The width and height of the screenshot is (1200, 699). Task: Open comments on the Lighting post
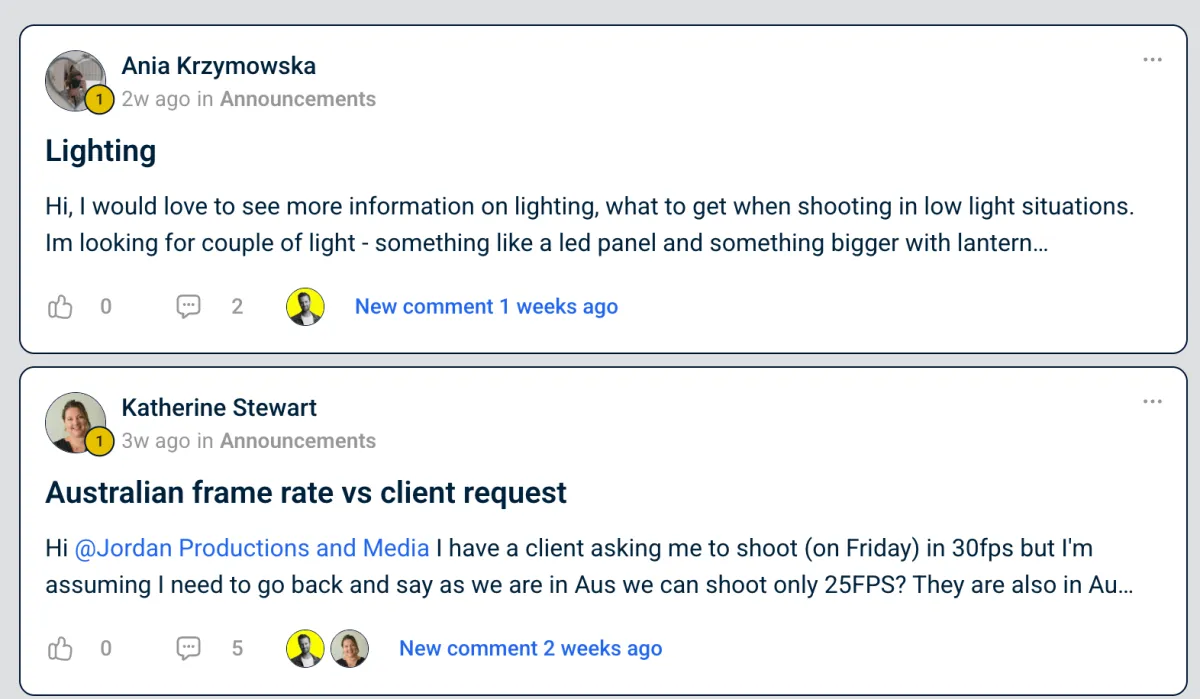pos(189,307)
